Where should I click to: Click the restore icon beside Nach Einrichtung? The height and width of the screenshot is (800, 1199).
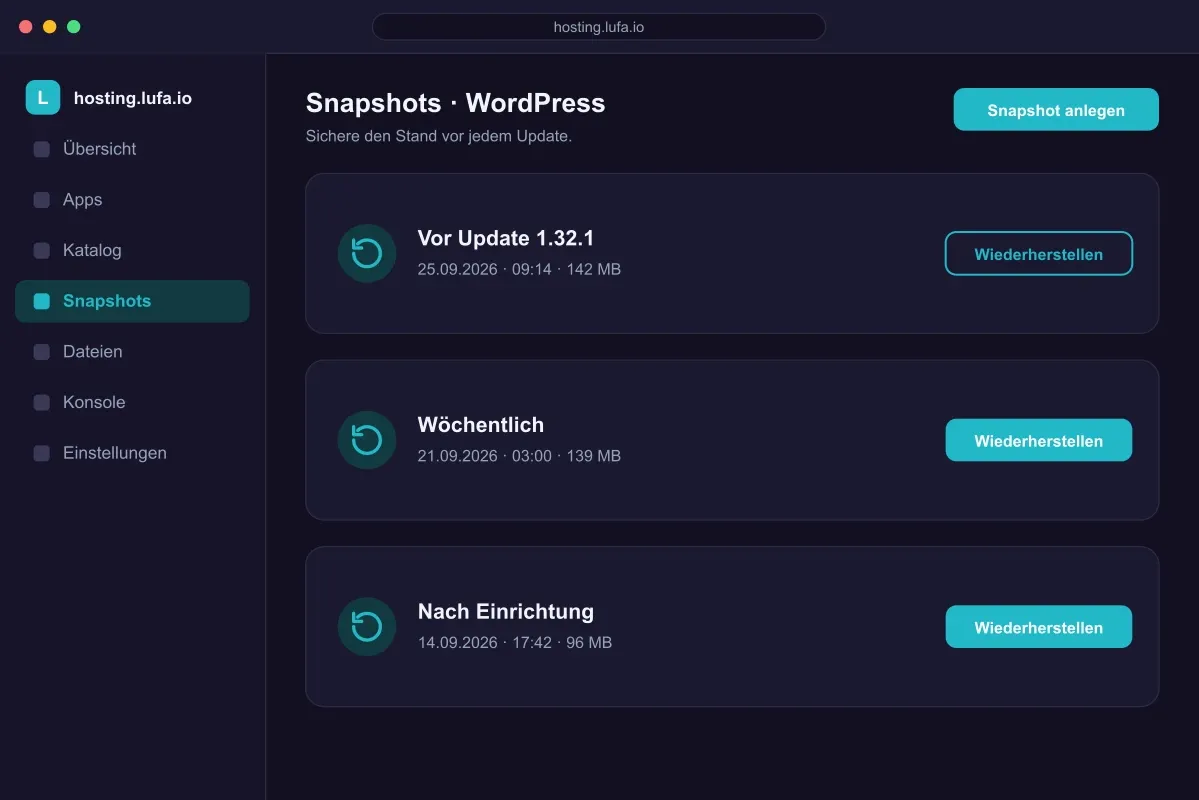point(367,626)
